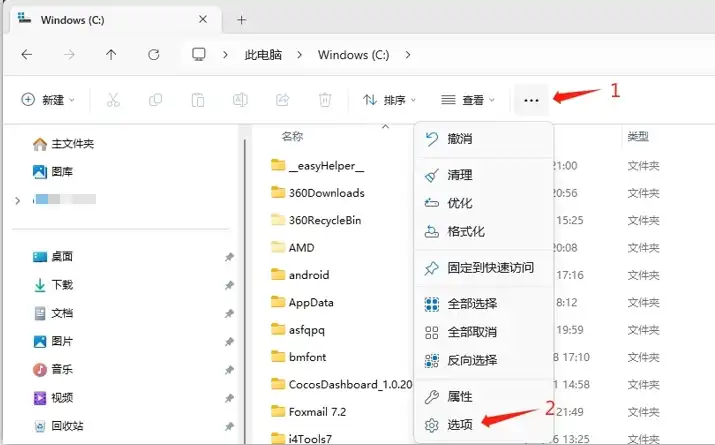Select the asfqpq folder
Image resolution: width=715 pixels, height=445 pixels.
point(297,330)
